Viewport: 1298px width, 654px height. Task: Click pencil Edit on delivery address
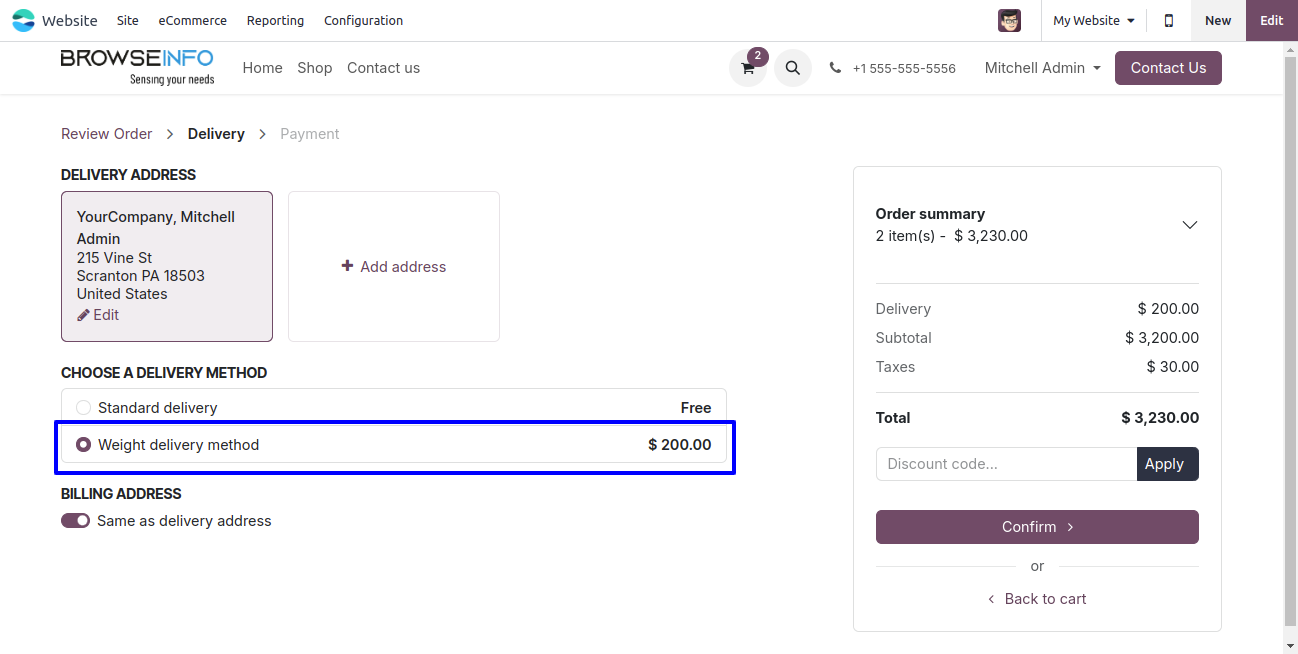point(98,315)
